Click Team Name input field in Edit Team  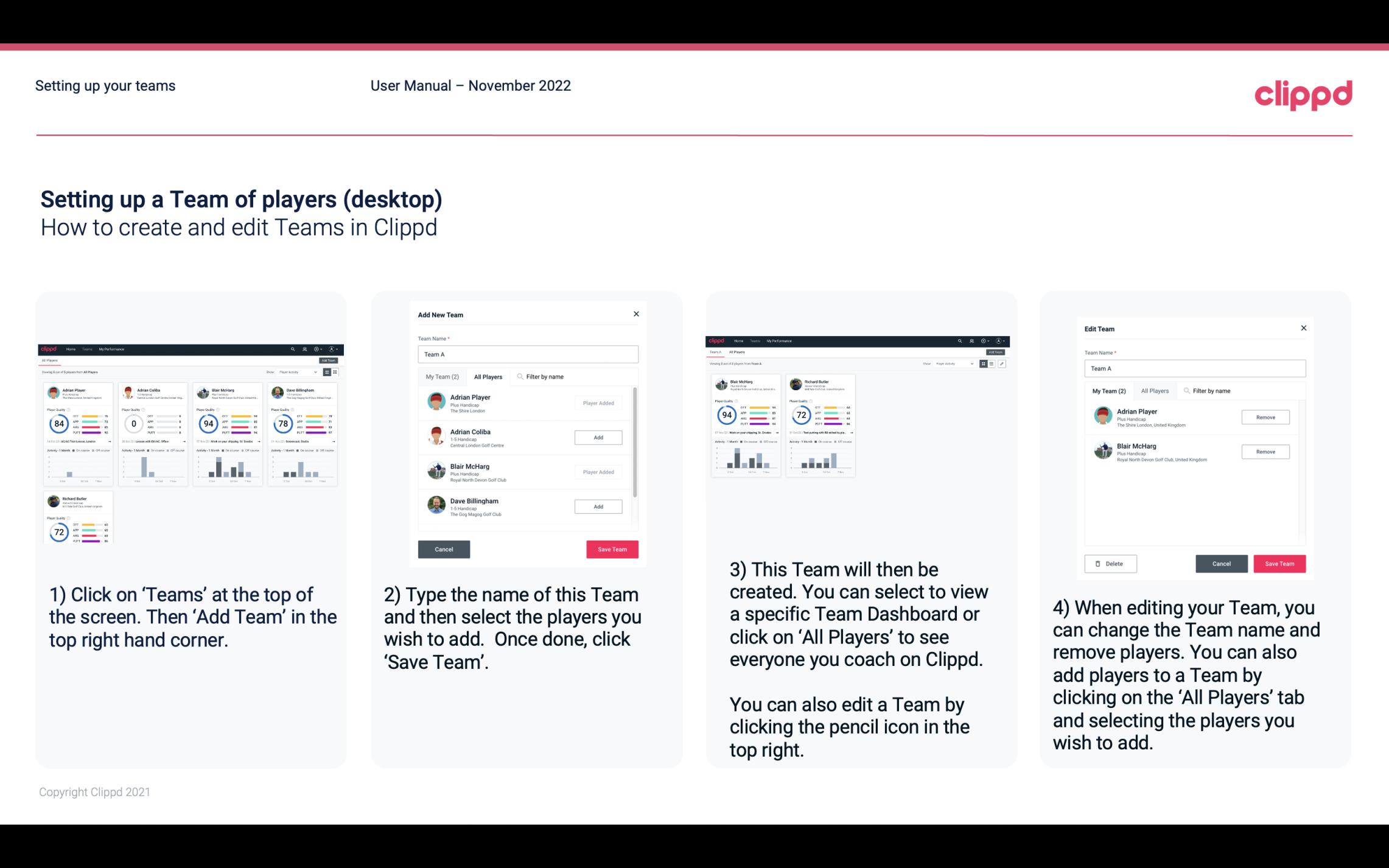pyautogui.click(x=1196, y=369)
